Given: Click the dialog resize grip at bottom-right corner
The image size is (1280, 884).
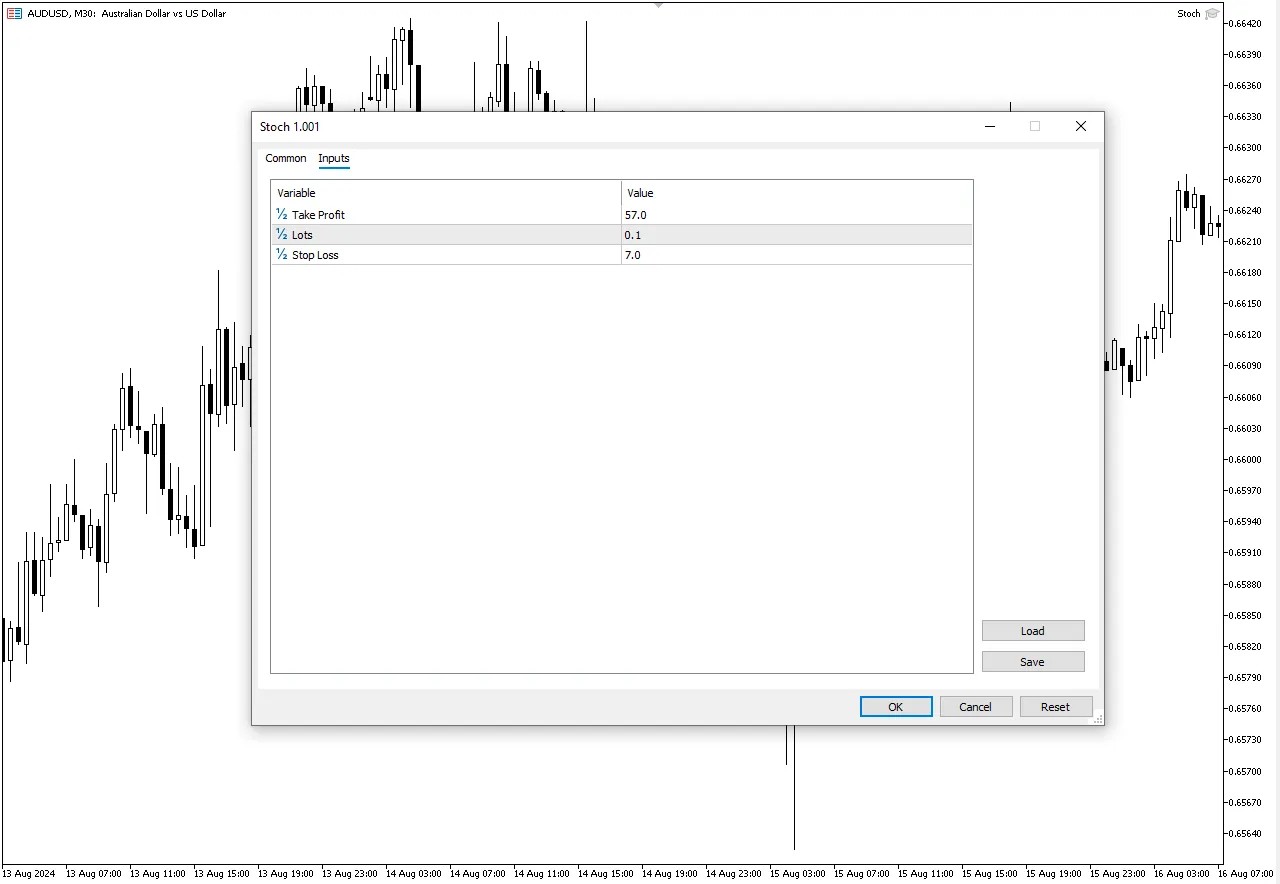Looking at the screenshot, I should pos(1097,719).
